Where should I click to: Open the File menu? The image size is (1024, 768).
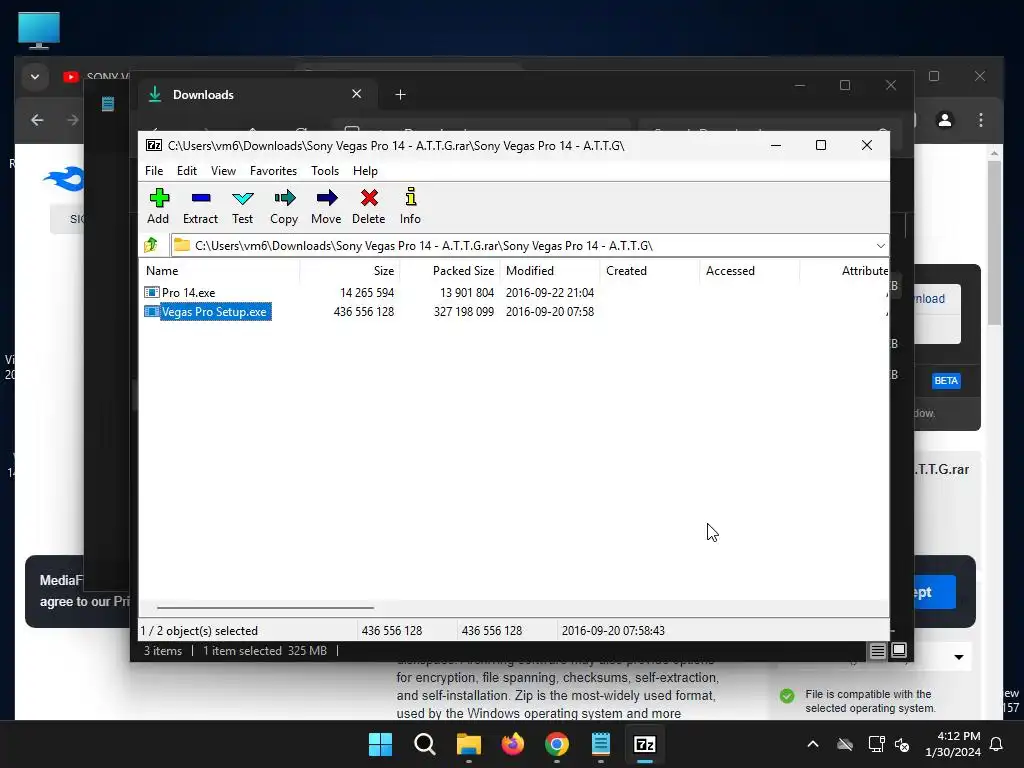coord(154,170)
